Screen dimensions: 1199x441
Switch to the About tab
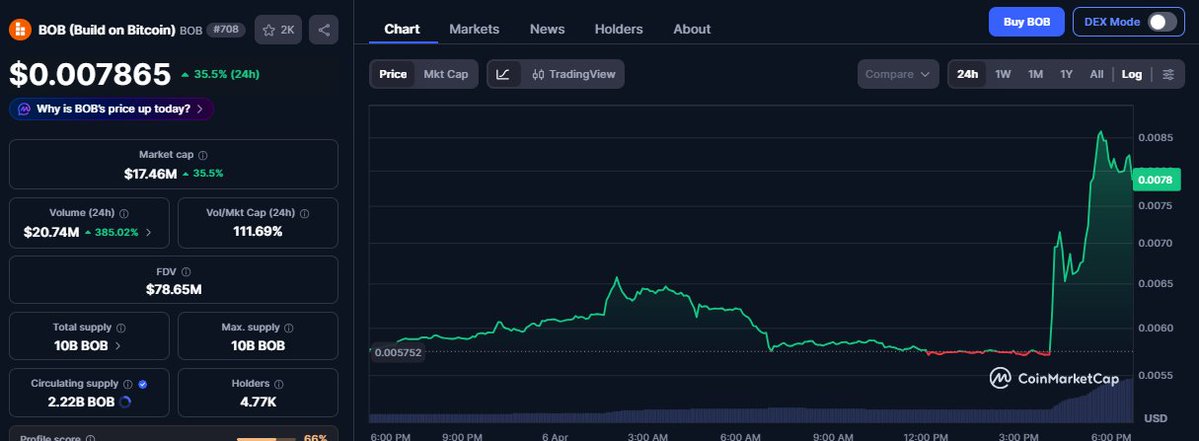tap(692, 29)
